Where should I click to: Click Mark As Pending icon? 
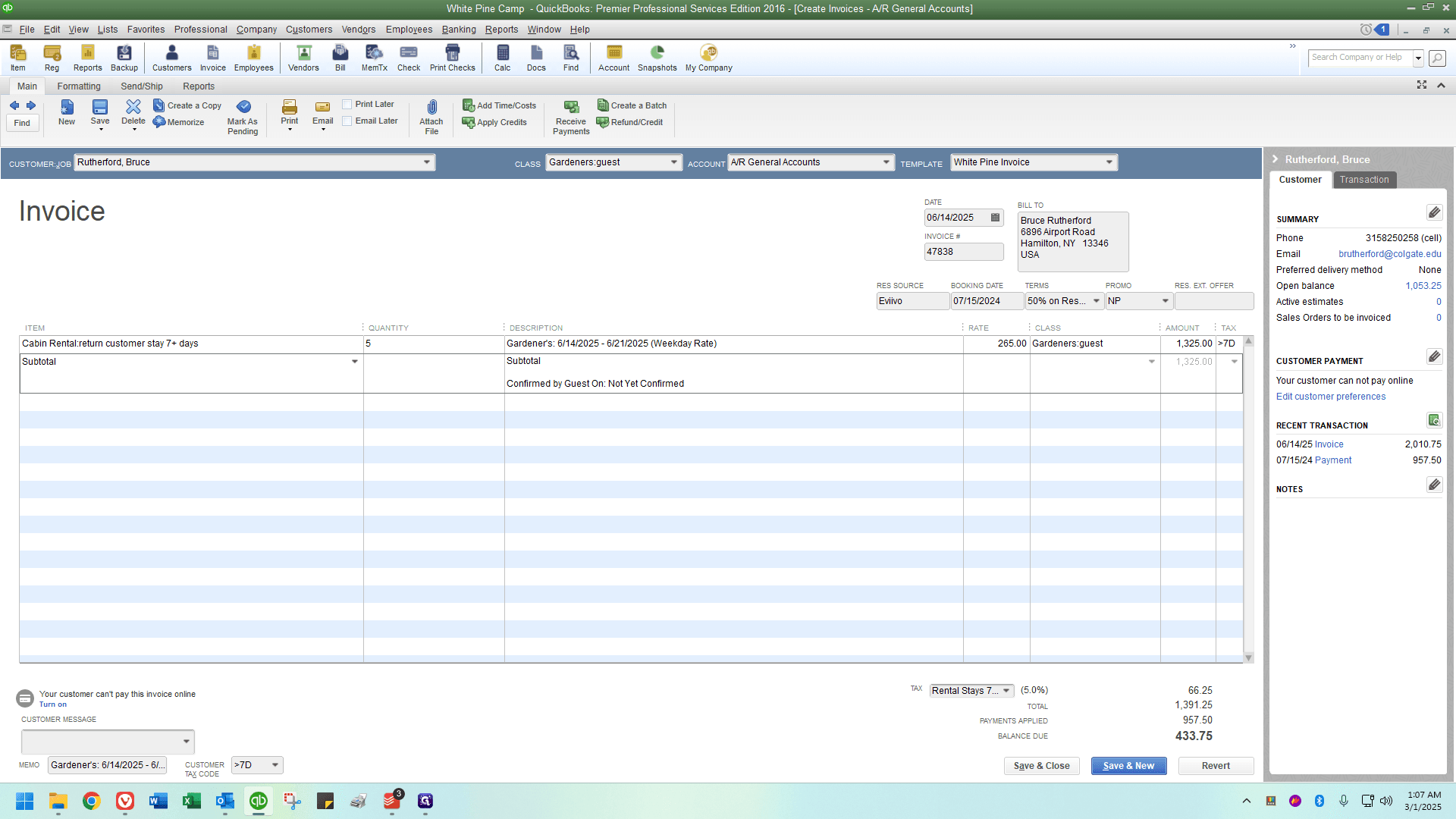243,118
